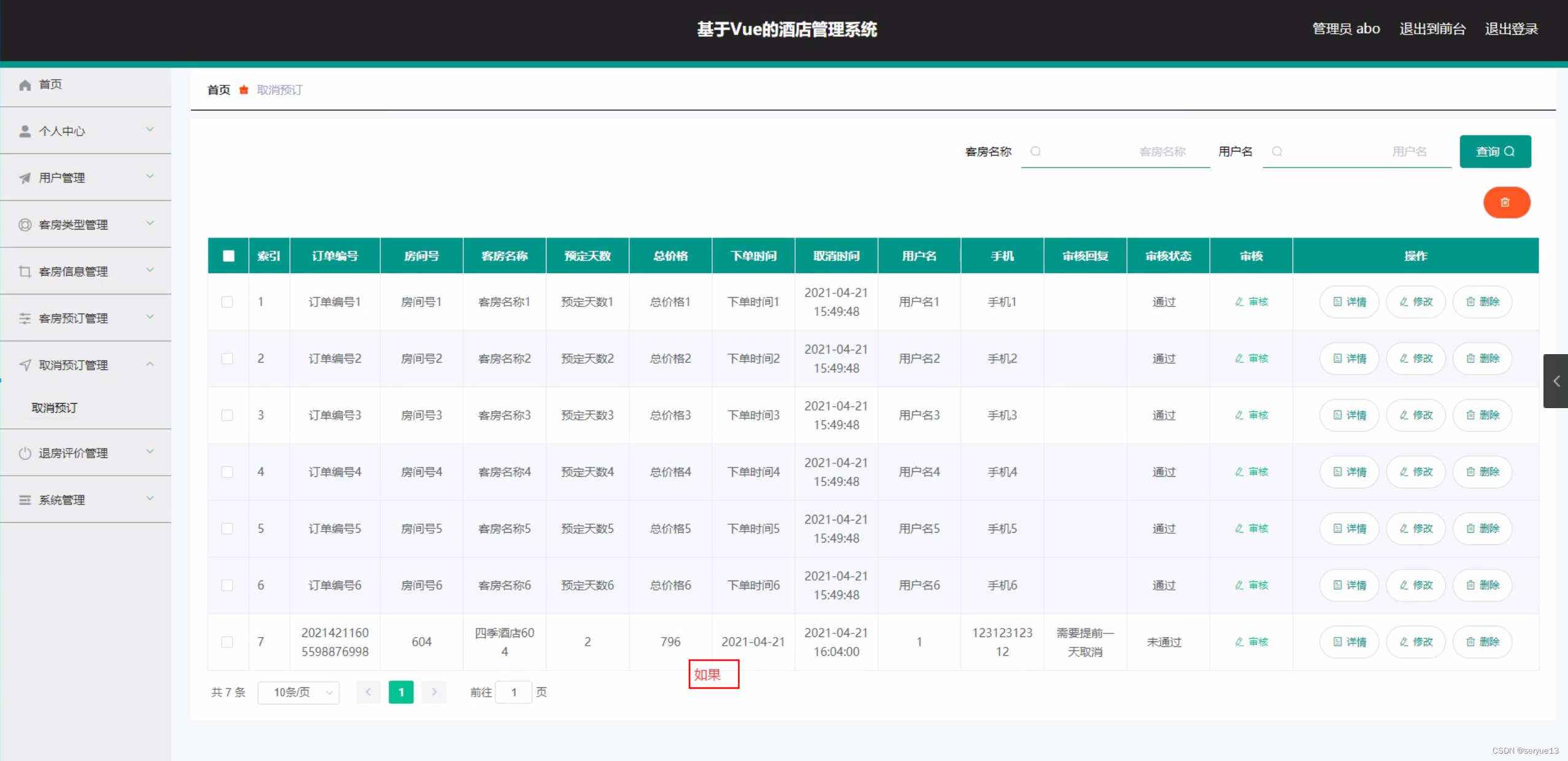Click the 删除 button in row 5
This screenshot has height=761, width=1568.
[1482, 528]
